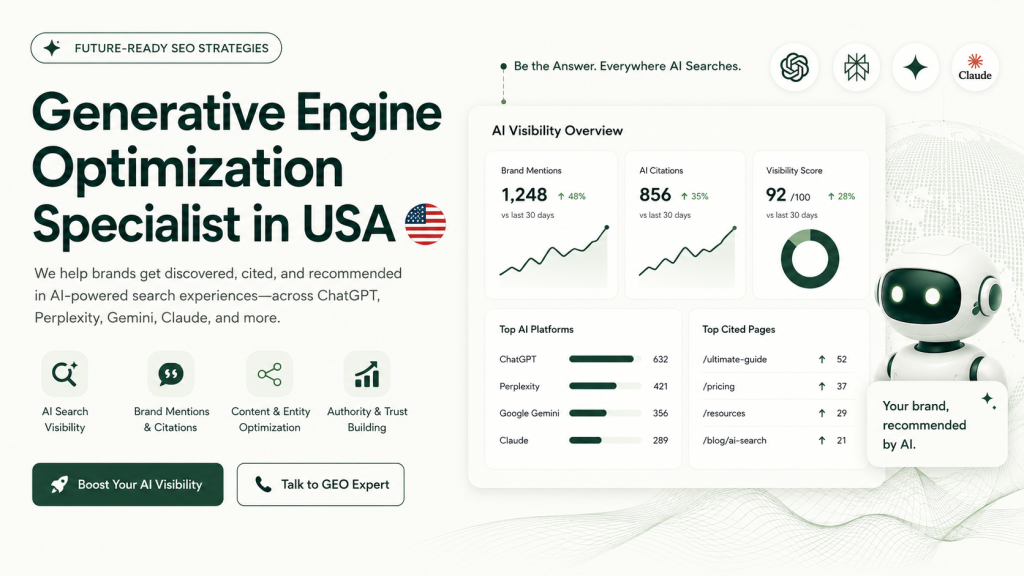
Task: Open the /blog/ai-search cited page
Action: 735,440
